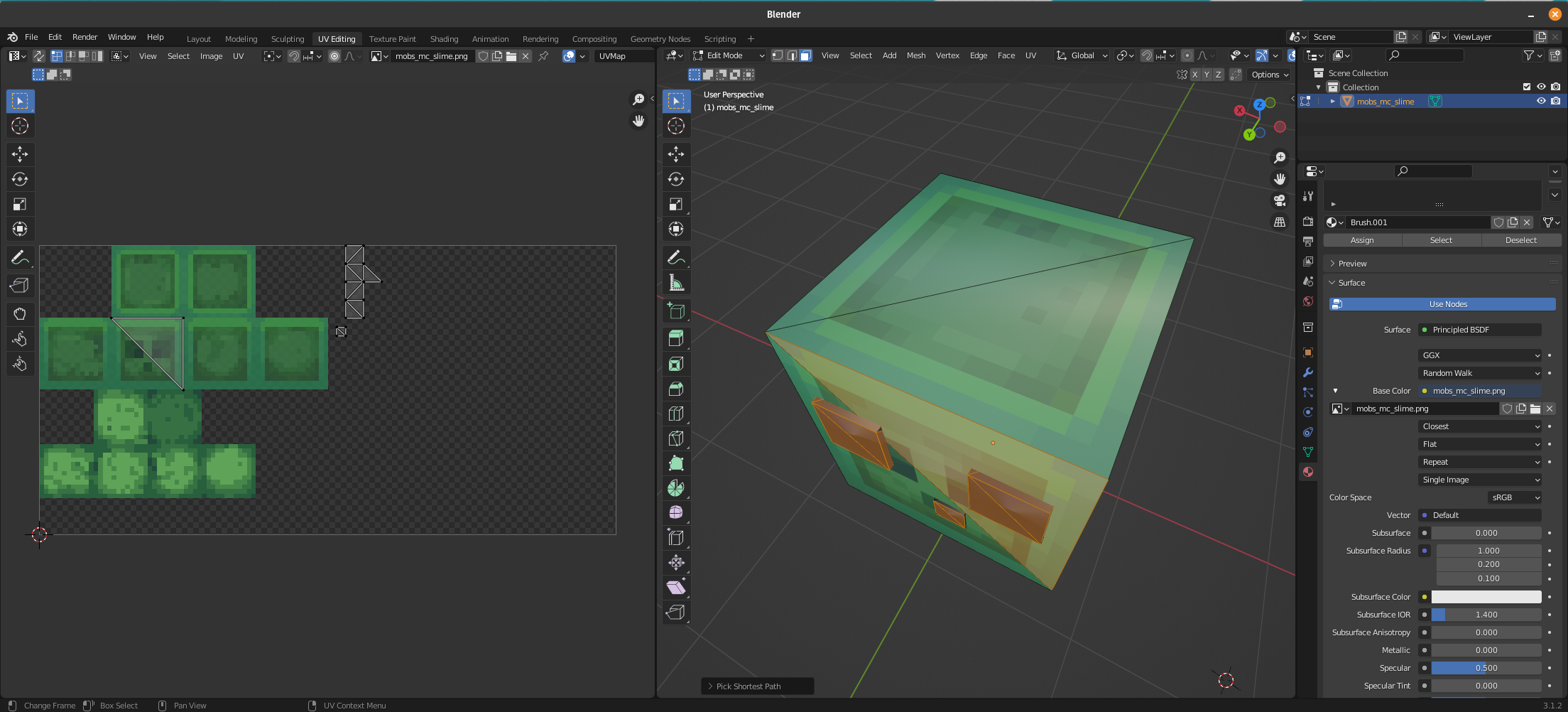Click the Deselect button in material properties
The width and height of the screenshot is (1568, 712).
click(1521, 240)
